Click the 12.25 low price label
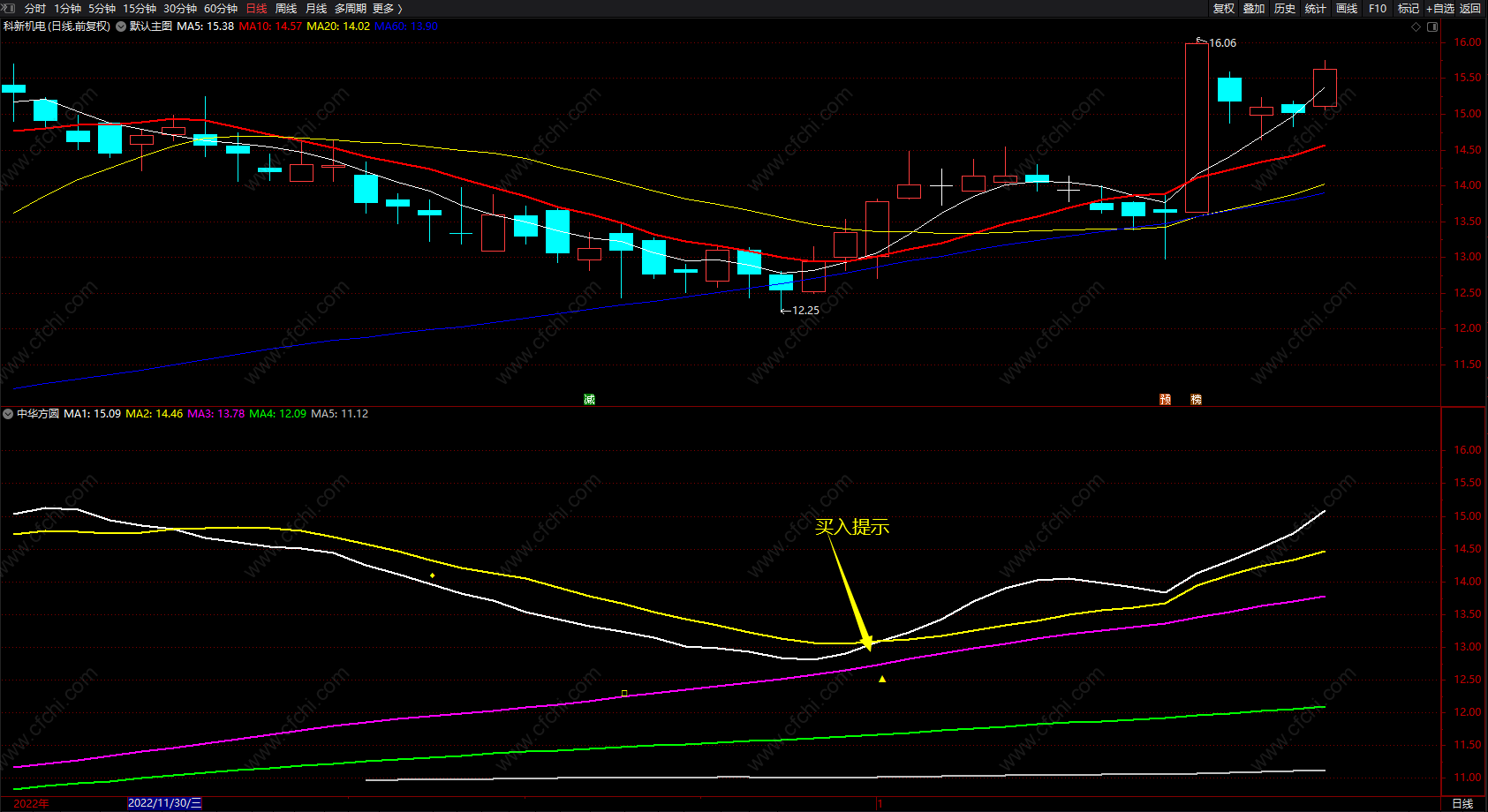The image size is (1488, 812). pos(805,311)
